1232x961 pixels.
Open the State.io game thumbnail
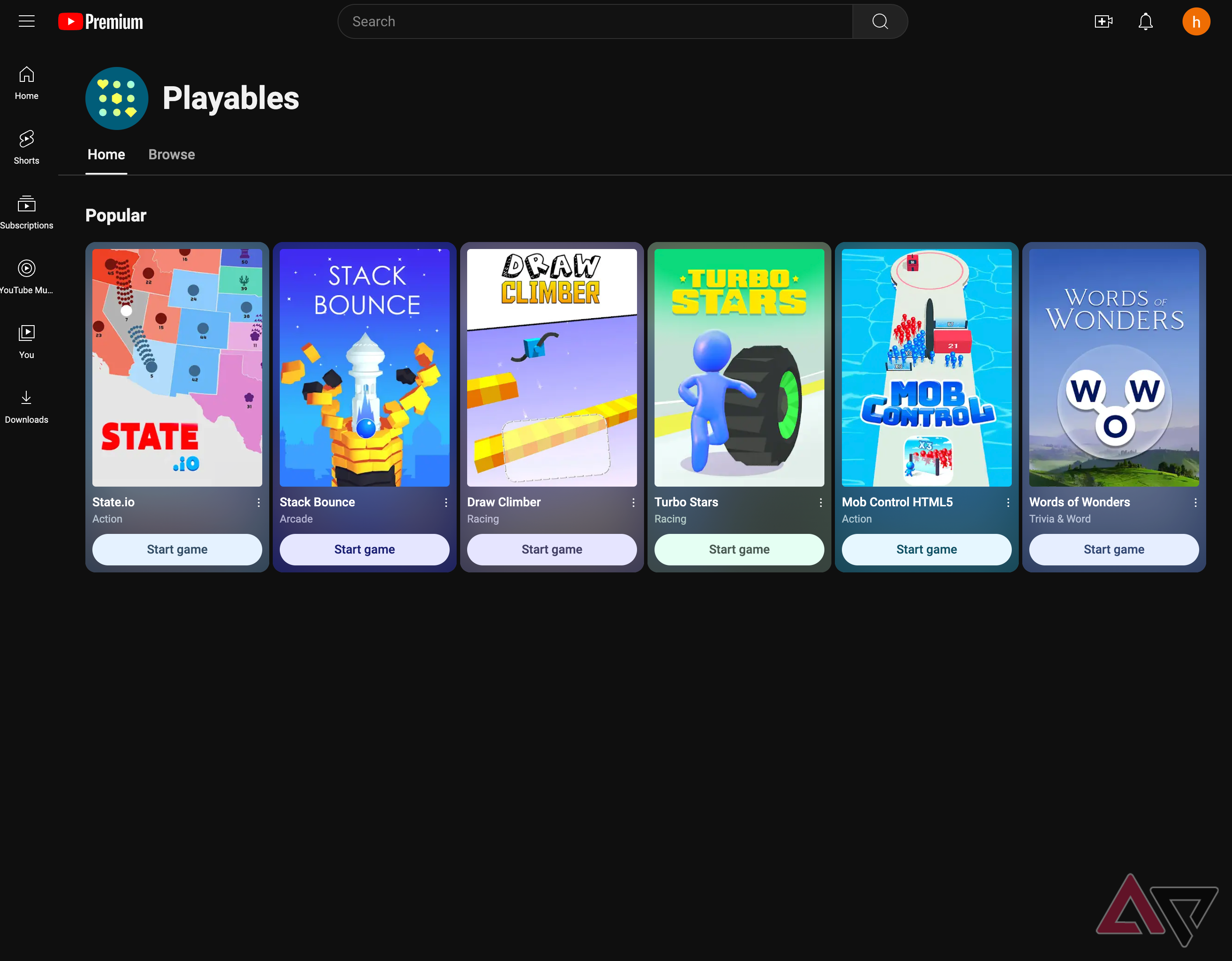[x=177, y=368]
